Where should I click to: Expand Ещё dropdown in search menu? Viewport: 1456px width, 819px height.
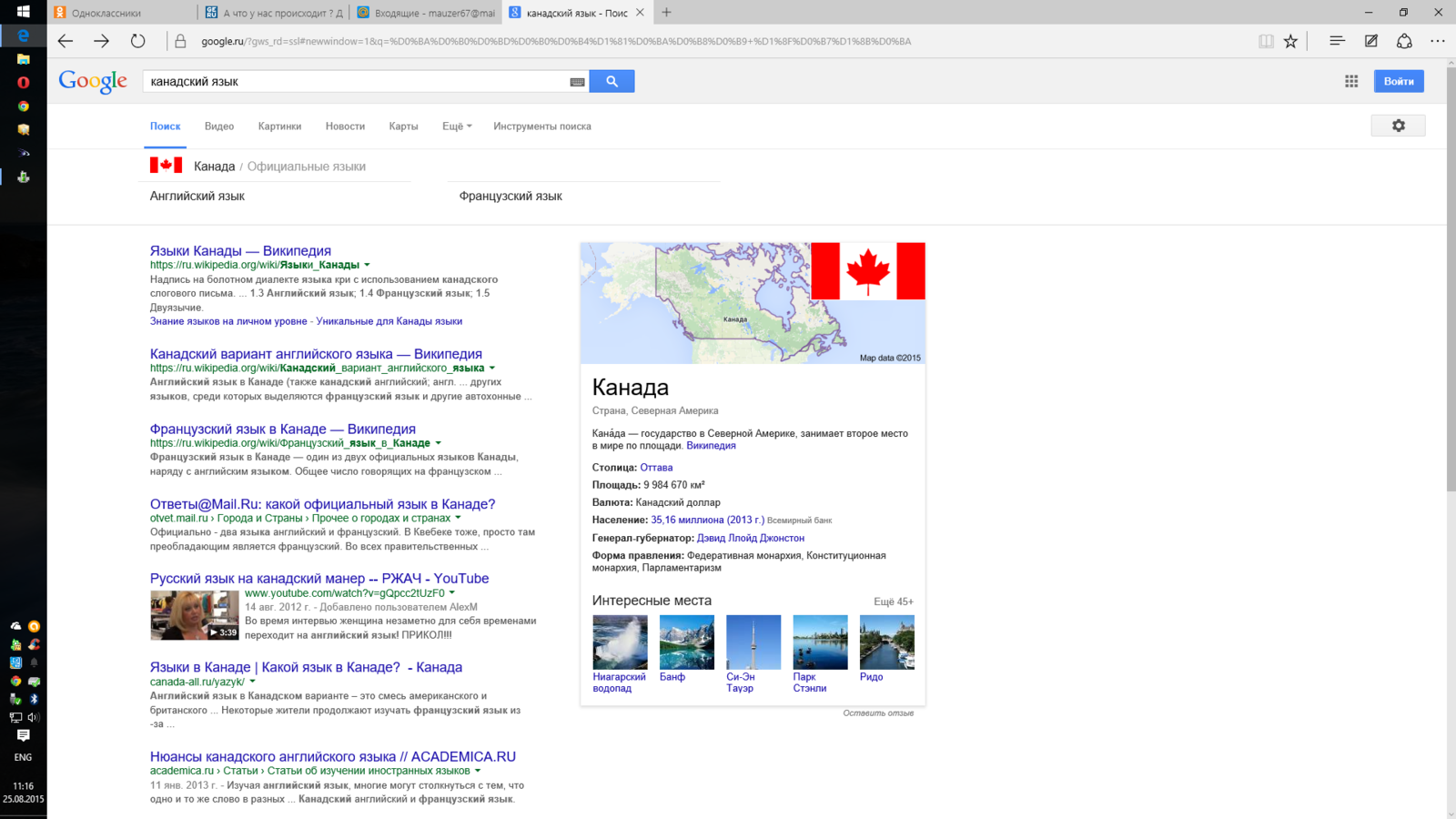pyautogui.click(x=457, y=126)
